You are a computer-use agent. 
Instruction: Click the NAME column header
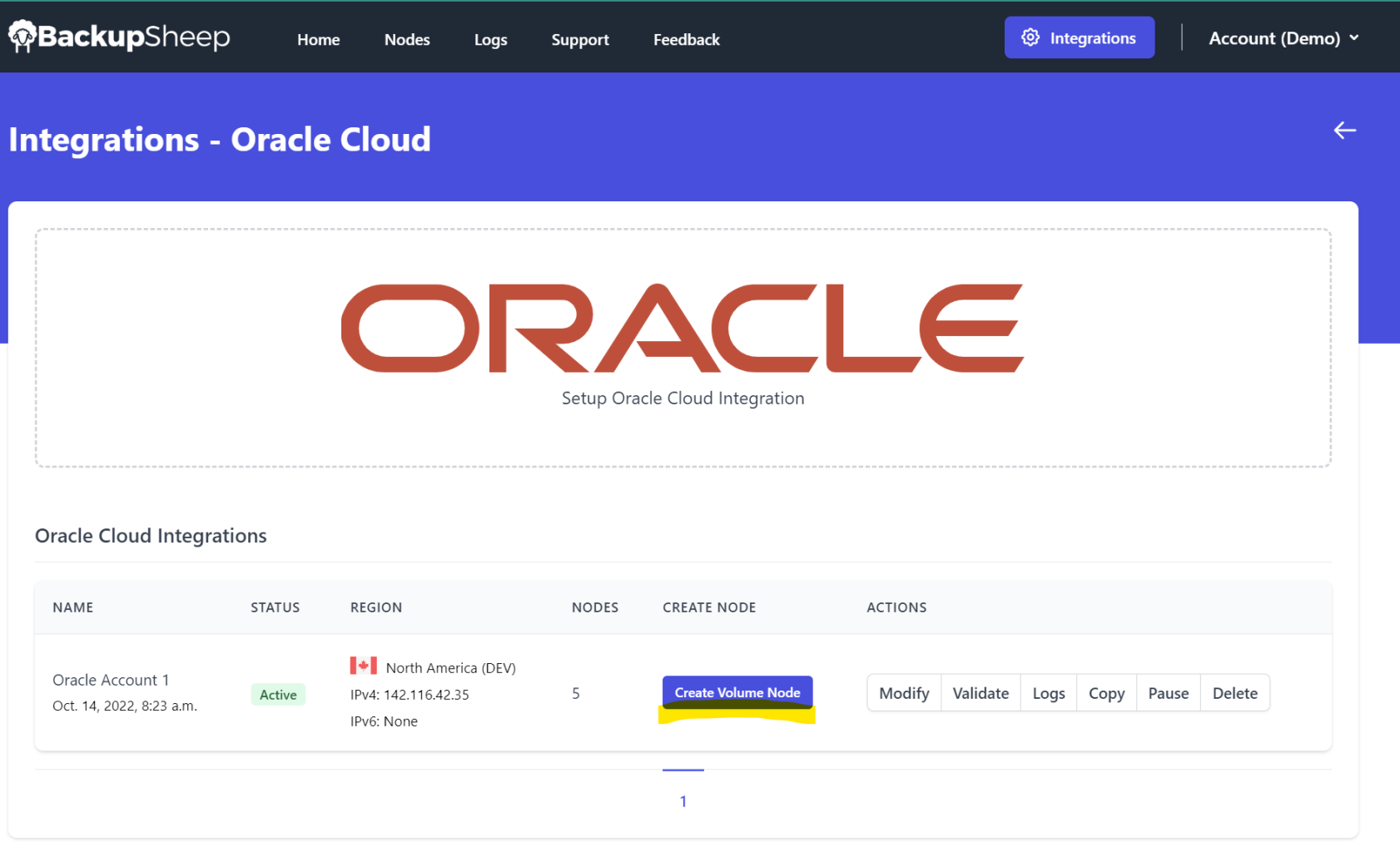click(73, 607)
